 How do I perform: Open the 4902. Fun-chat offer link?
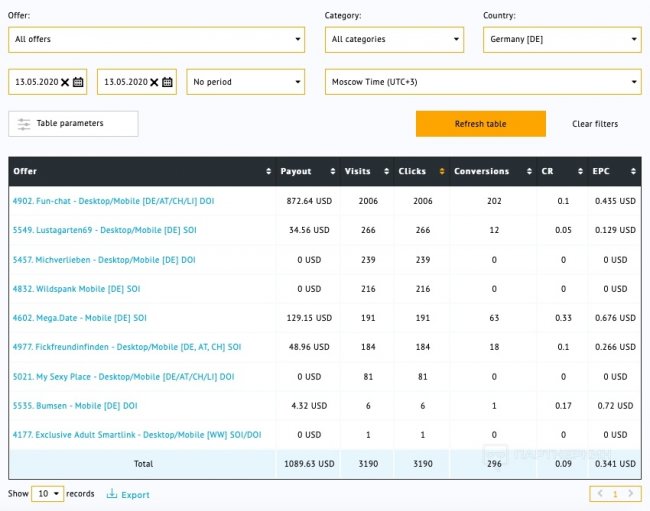click(113, 201)
